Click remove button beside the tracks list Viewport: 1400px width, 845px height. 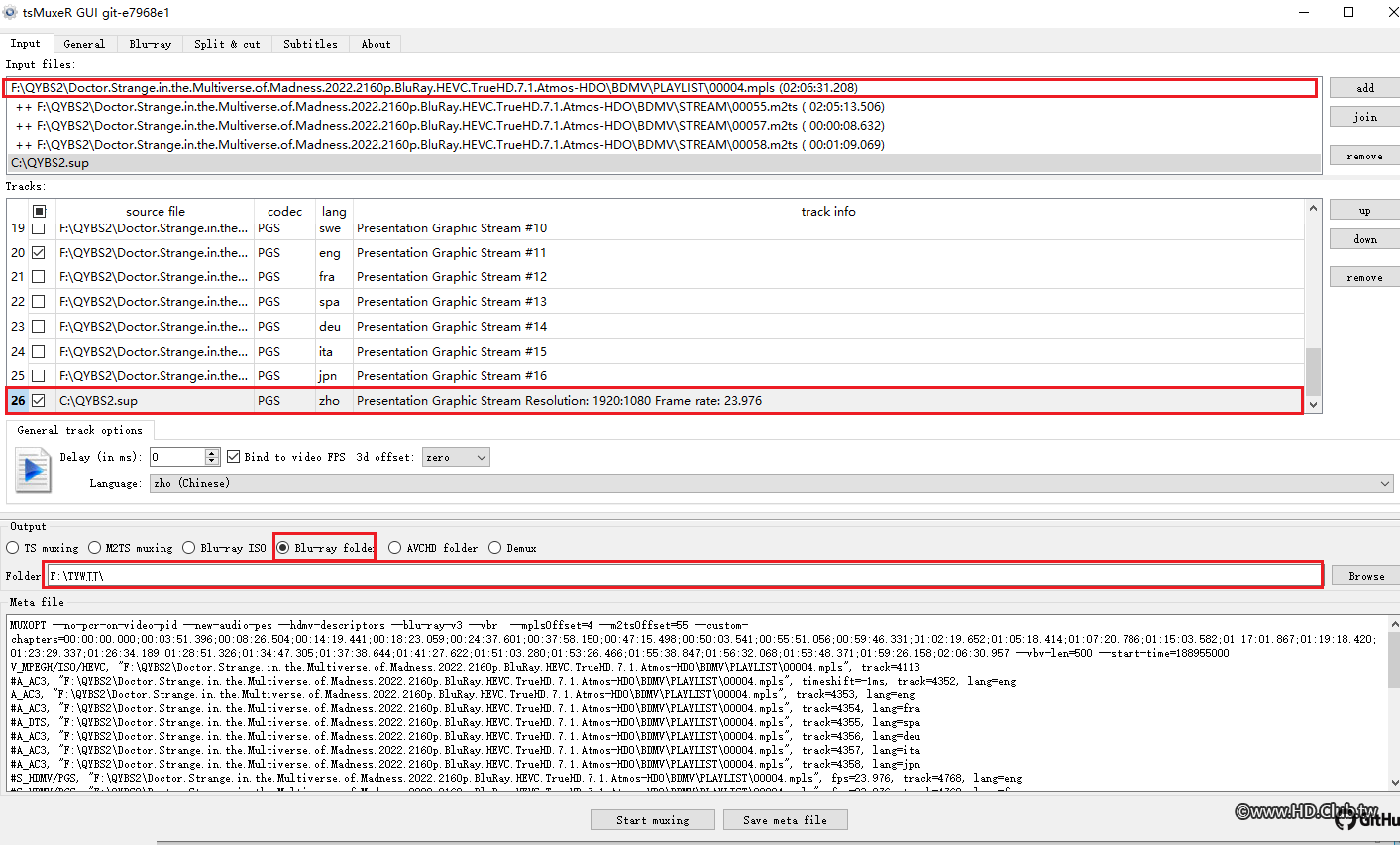[1364, 277]
